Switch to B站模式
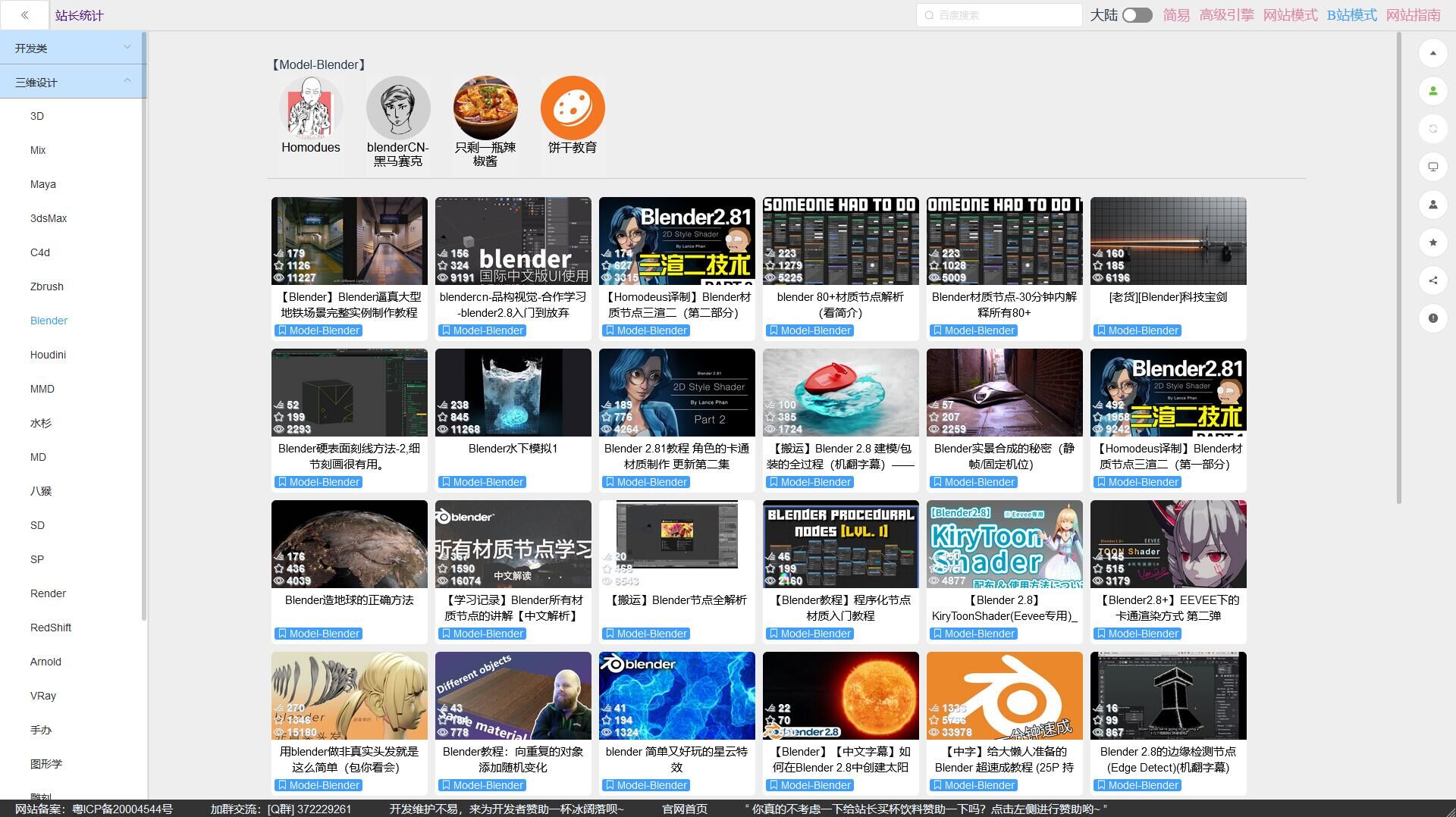1456x817 pixels. (x=1351, y=15)
